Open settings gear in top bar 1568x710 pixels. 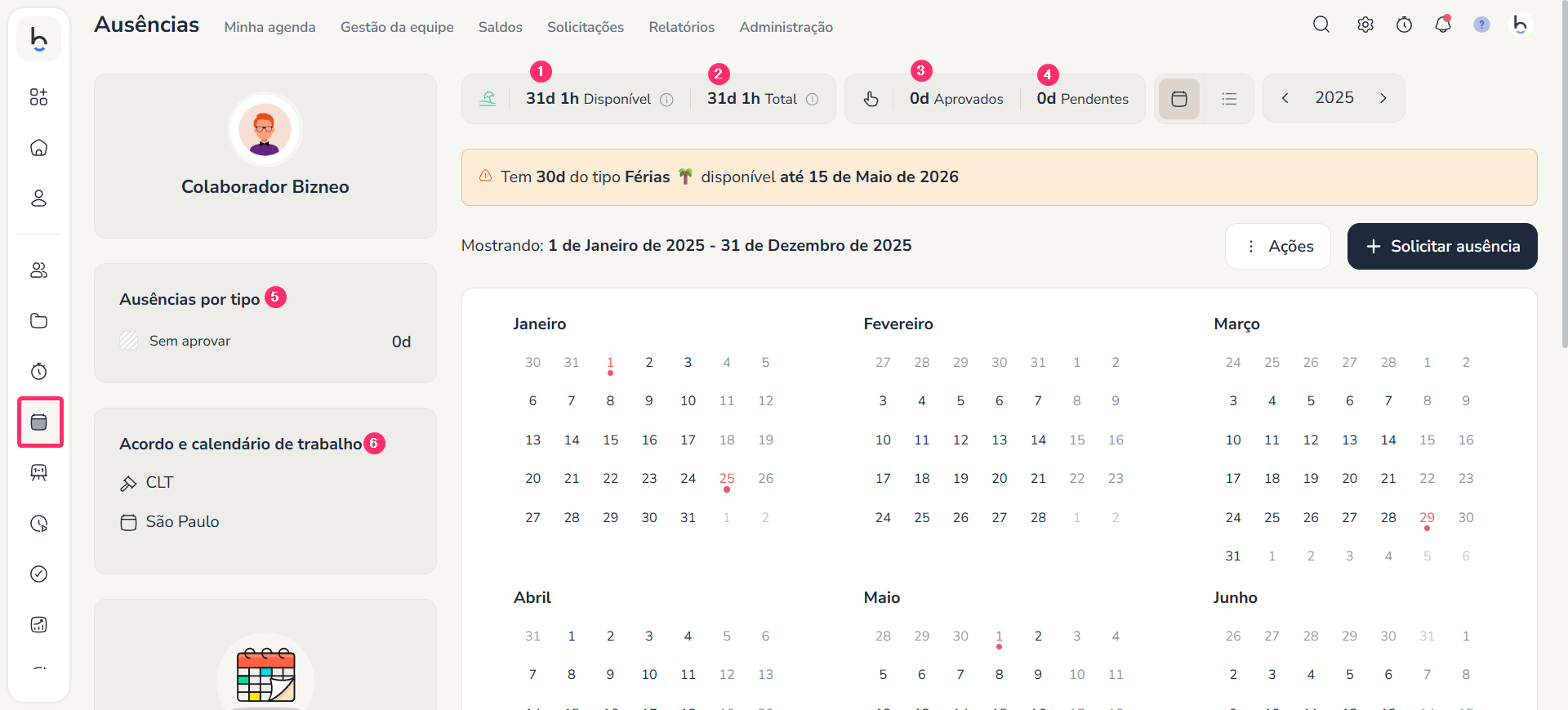(x=1365, y=25)
